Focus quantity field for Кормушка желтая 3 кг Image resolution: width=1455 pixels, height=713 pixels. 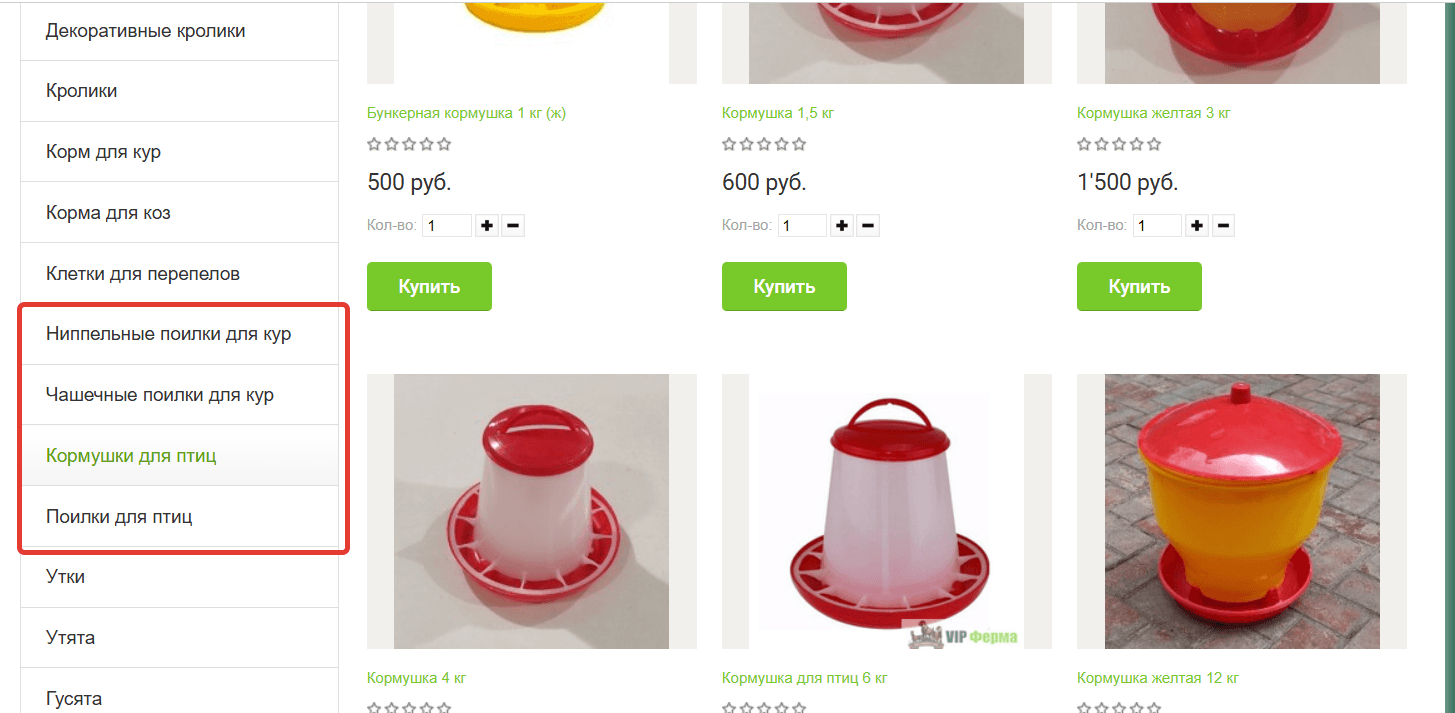pos(1157,226)
